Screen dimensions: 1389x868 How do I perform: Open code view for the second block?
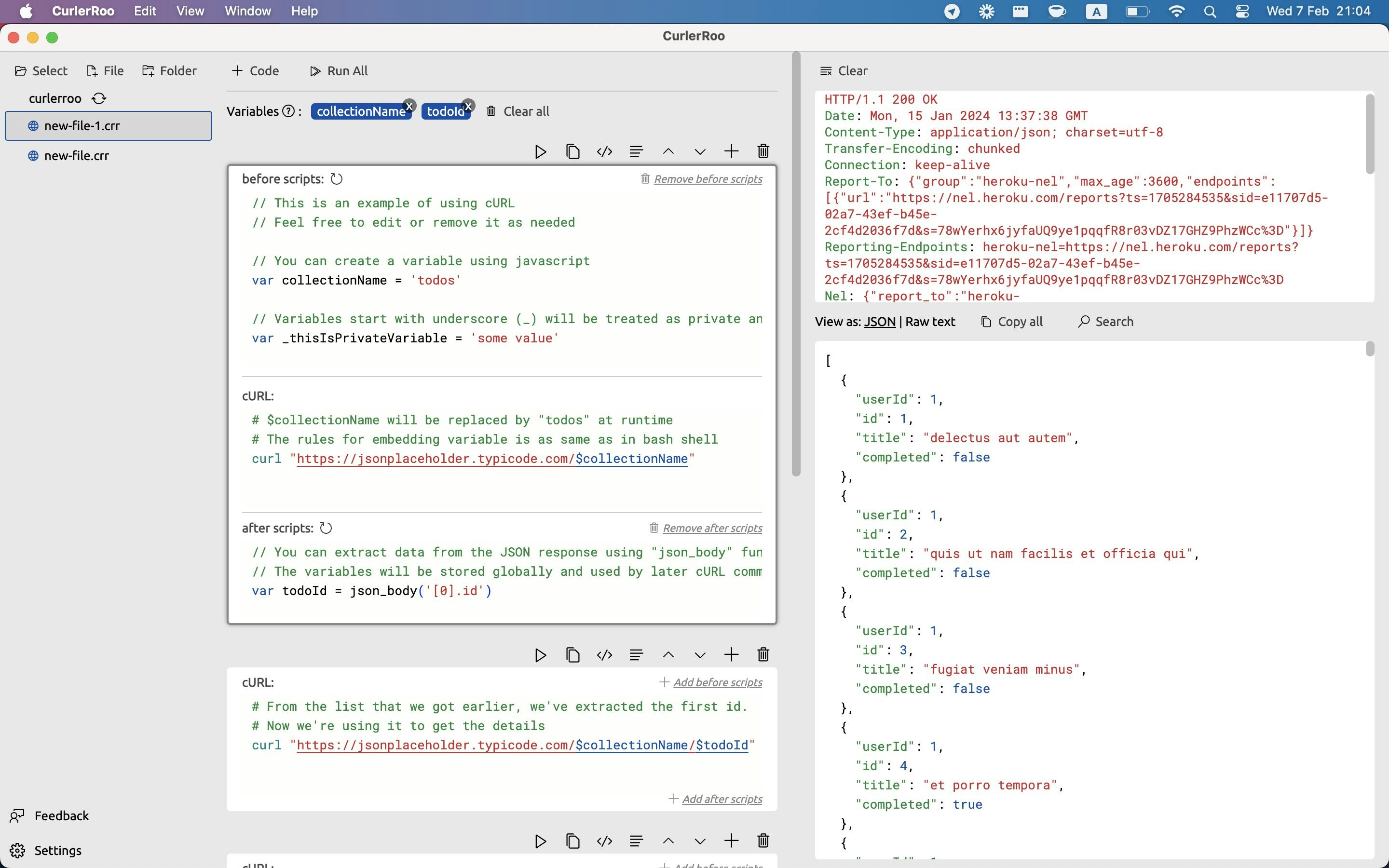(604, 655)
